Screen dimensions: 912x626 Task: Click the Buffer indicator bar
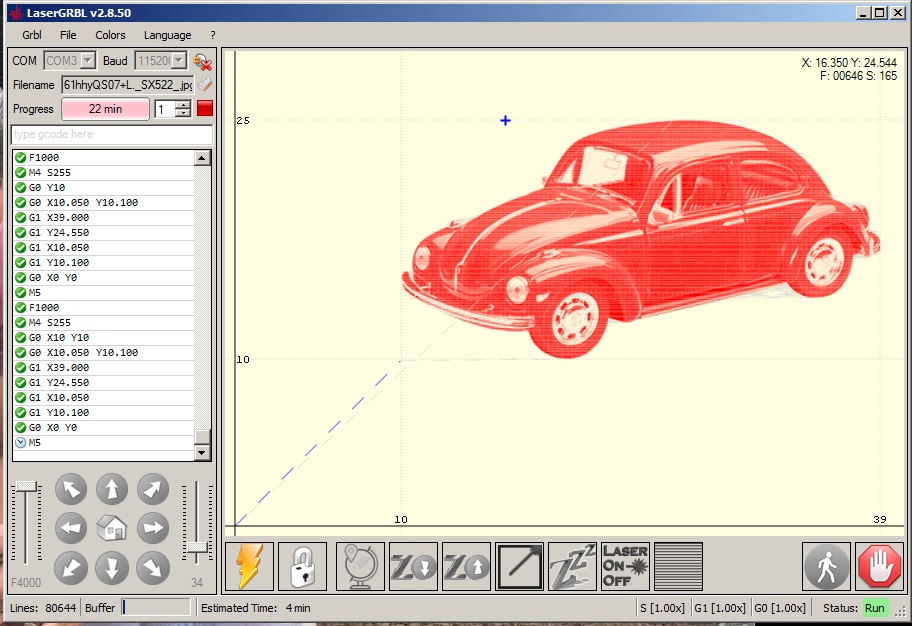(156, 607)
